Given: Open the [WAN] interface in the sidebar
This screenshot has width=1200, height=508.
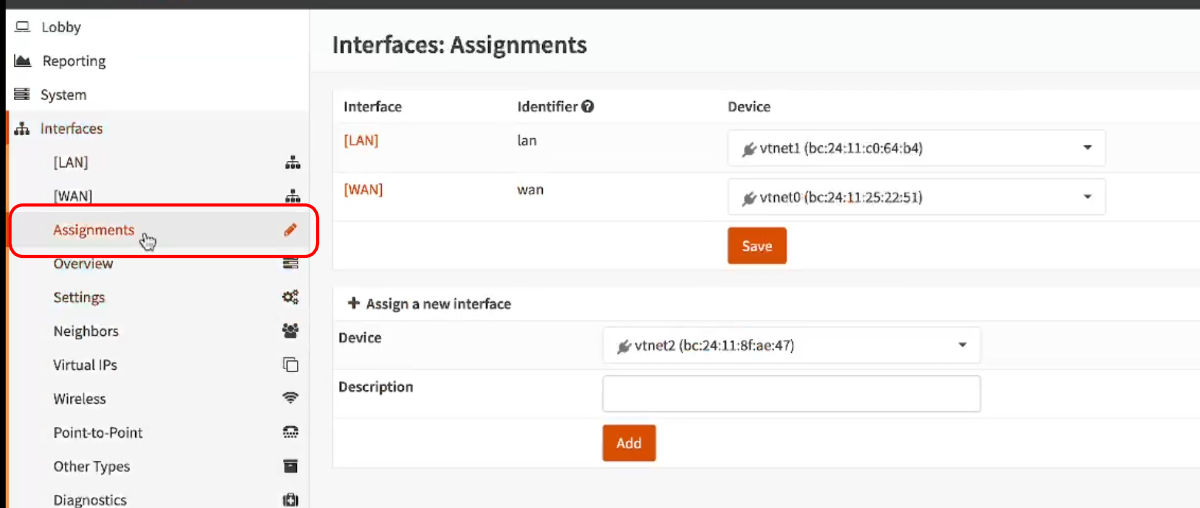Looking at the screenshot, I should (72, 196).
